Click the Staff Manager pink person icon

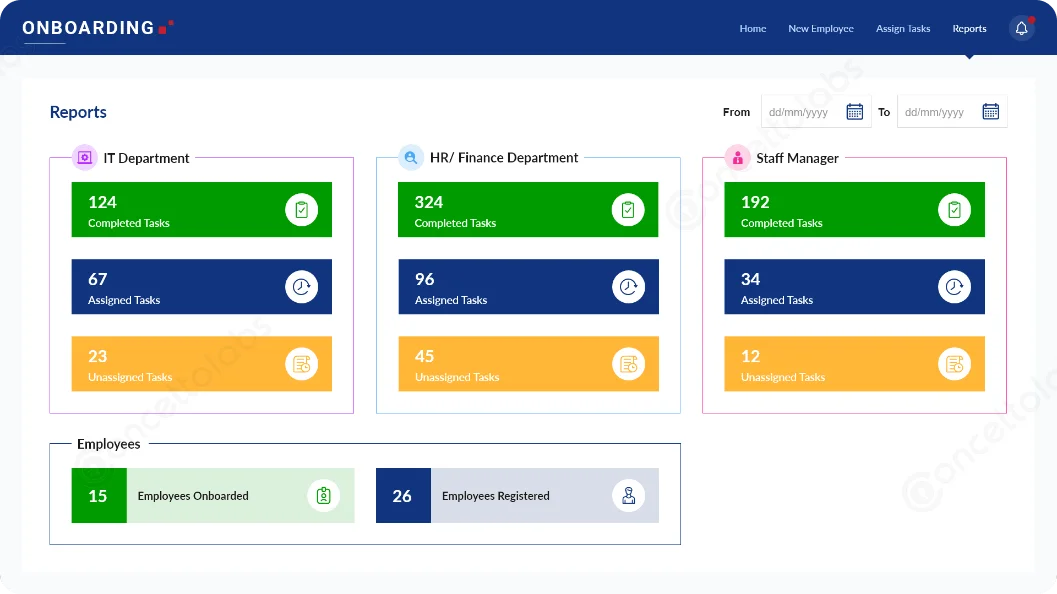(737, 158)
